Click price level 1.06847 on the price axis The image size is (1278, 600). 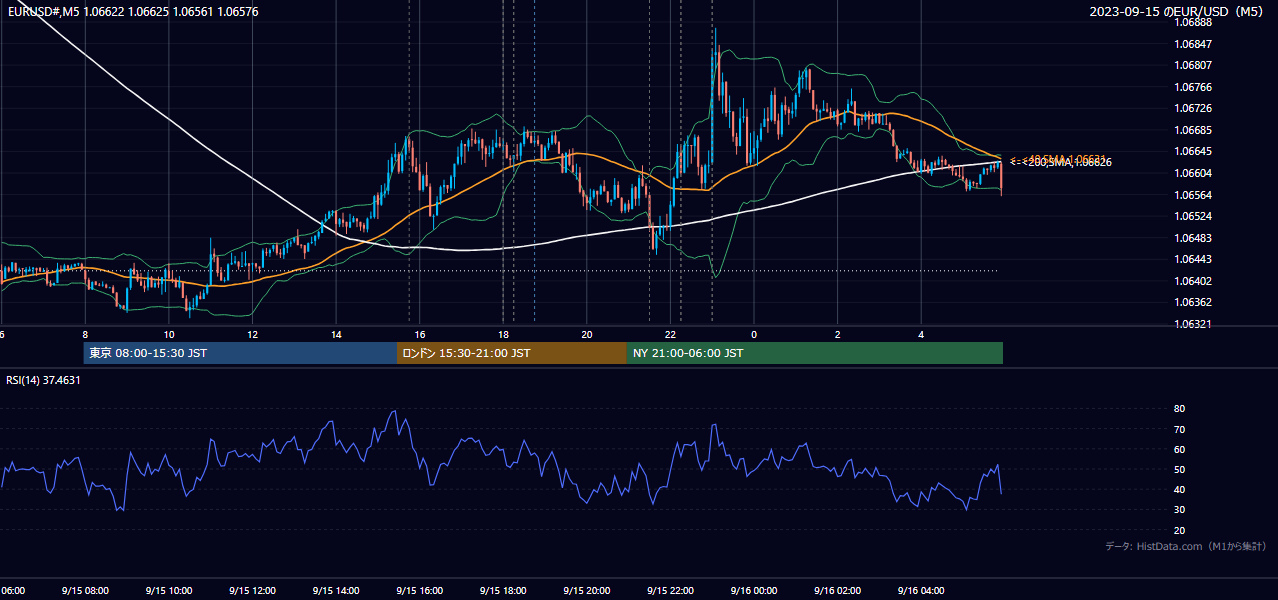pyautogui.click(x=1195, y=44)
